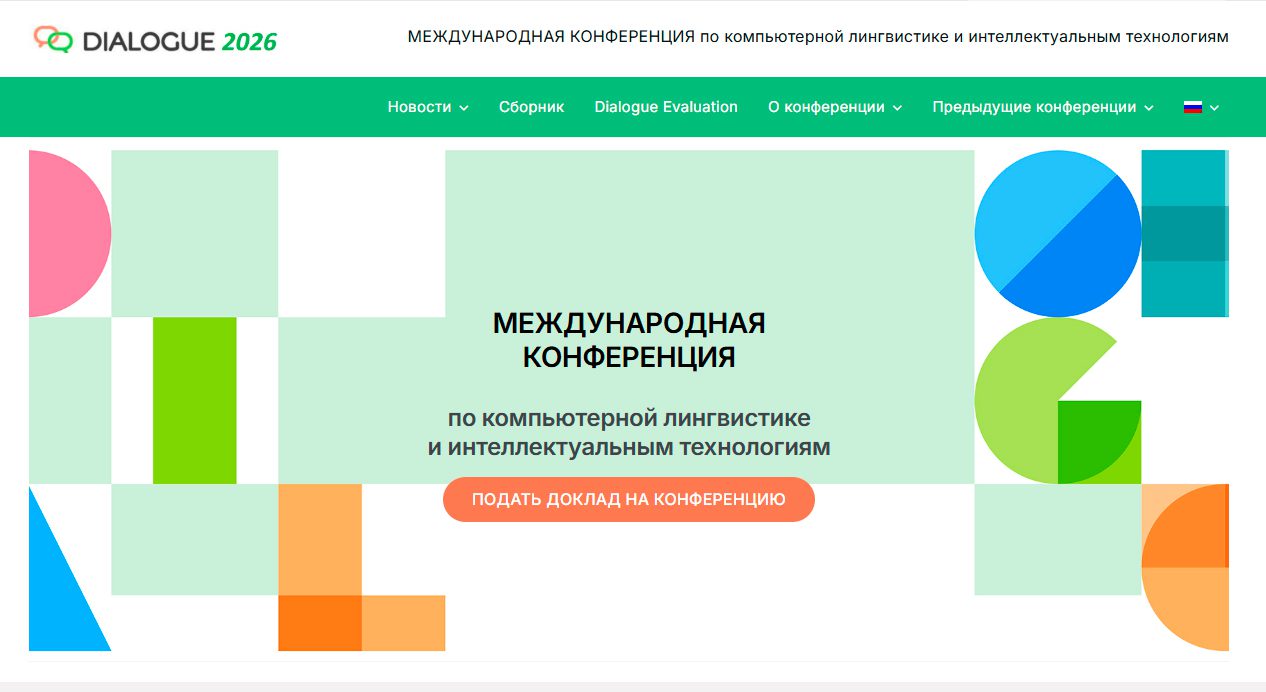Expand the Новости dropdown chevron
Image resolution: width=1266 pixels, height=692 pixels.
click(x=464, y=108)
